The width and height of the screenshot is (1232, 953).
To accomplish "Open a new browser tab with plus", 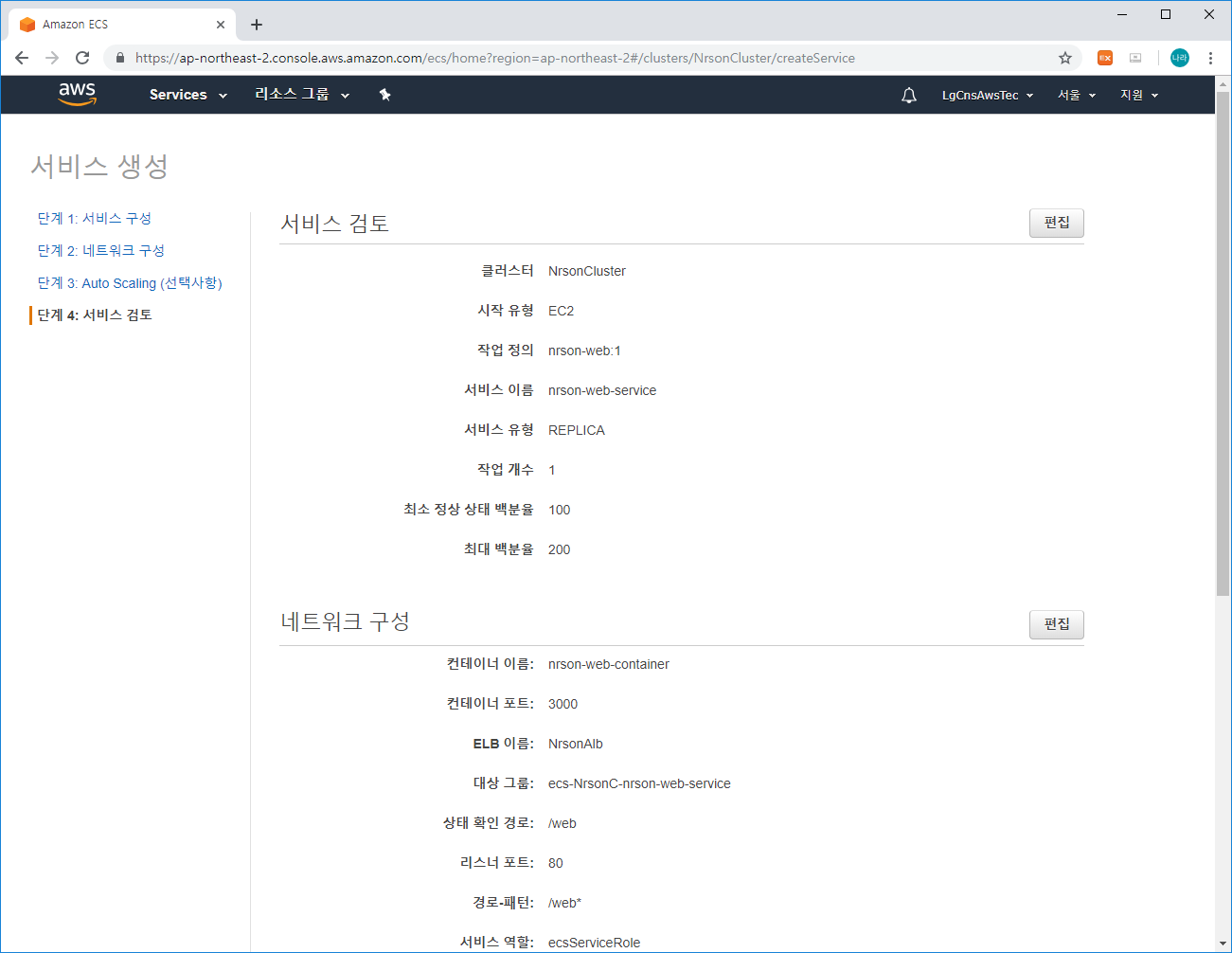I will (x=257, y=25).
